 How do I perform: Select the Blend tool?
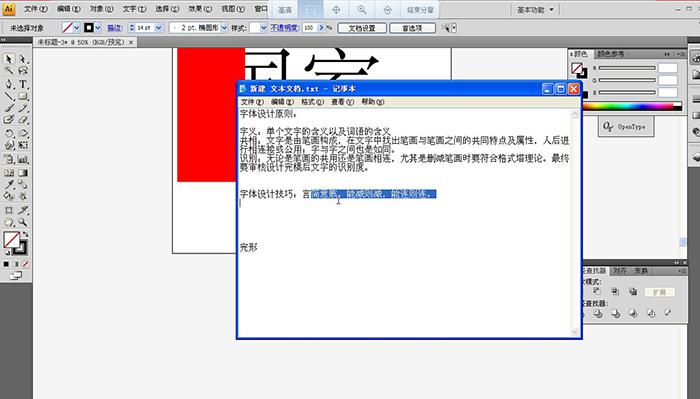click(x=23, y=184)
